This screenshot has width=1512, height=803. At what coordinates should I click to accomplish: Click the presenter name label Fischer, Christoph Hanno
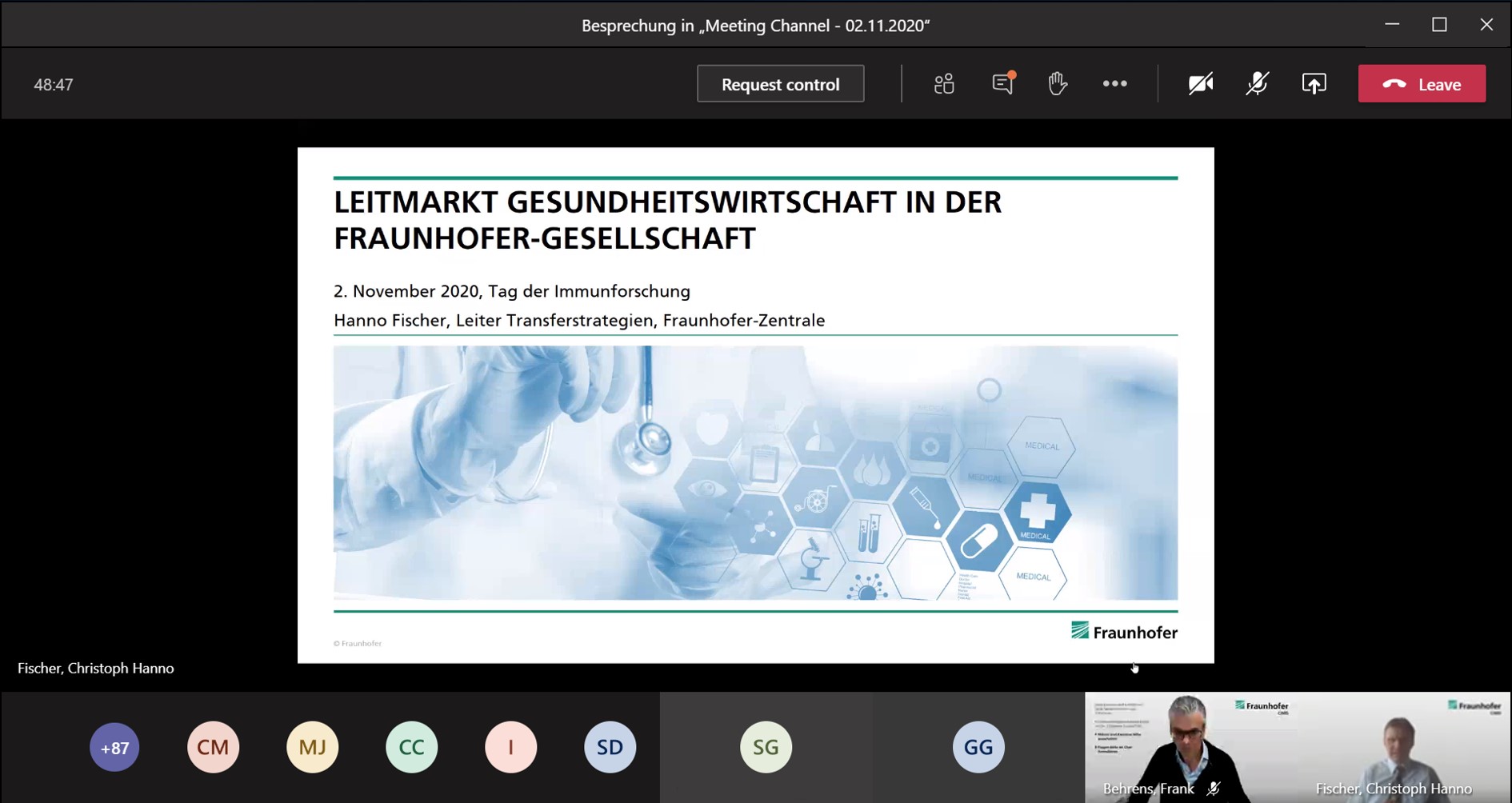tap(96, 668)
